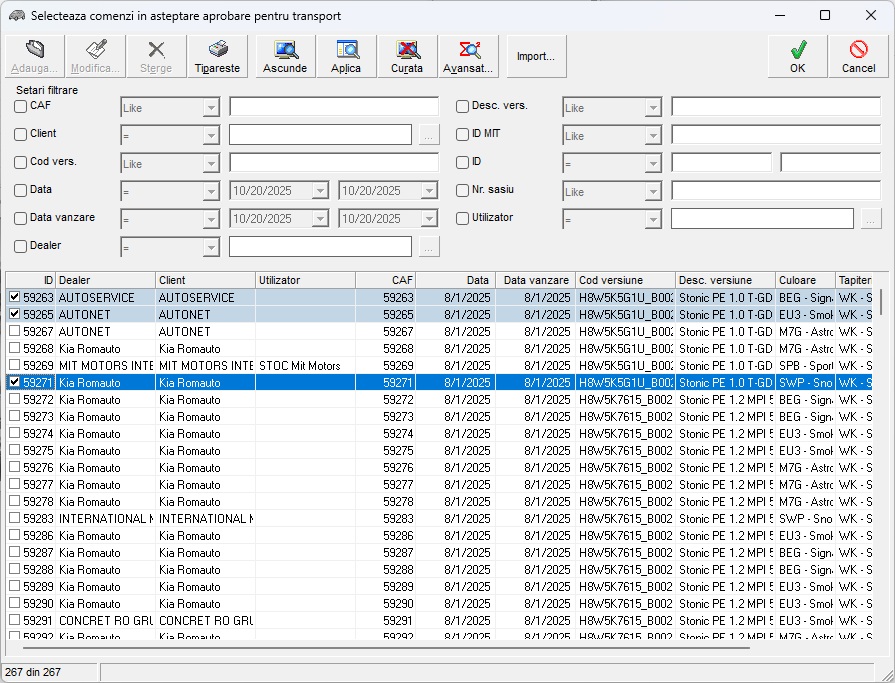The width and height of the screenshot is (895, 683).
Task: Click the Cod versiune column header
Action: [625, 280]
